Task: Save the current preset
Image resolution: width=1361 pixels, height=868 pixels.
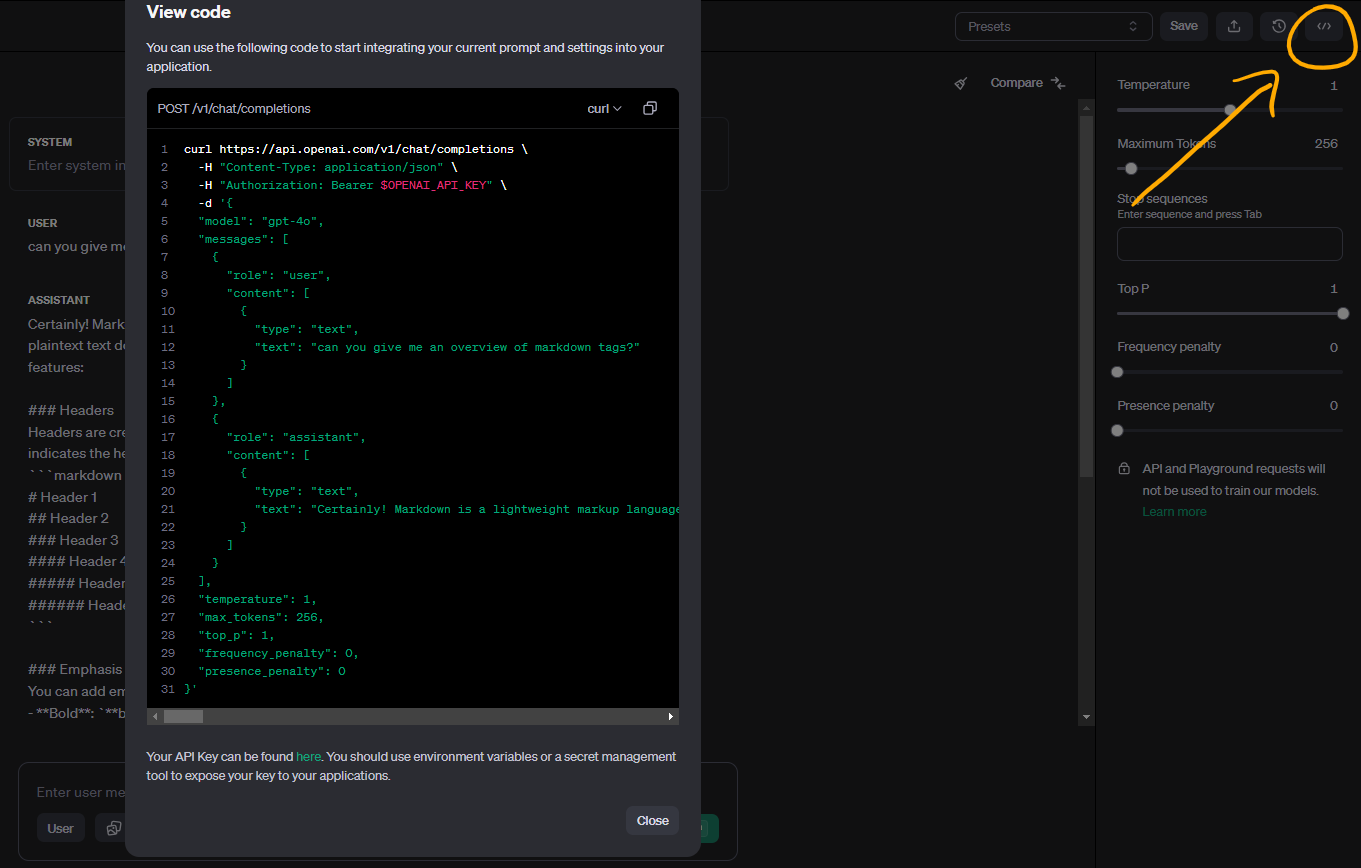Action: 1184,26
